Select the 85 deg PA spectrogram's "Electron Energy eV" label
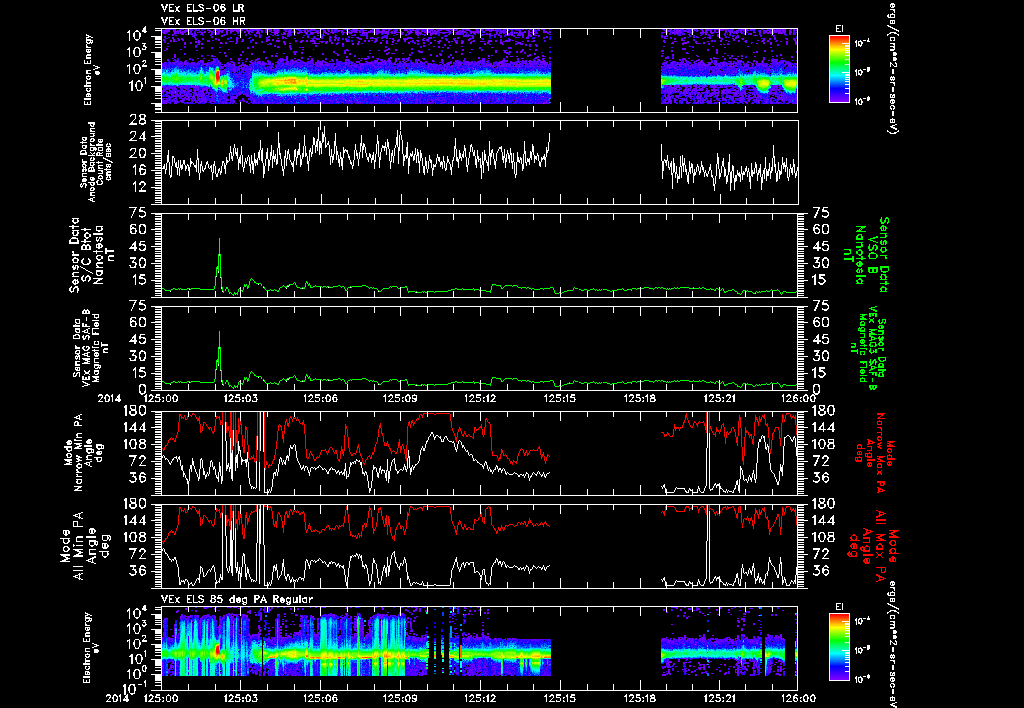1024x708 pixels. coord(93,647)
